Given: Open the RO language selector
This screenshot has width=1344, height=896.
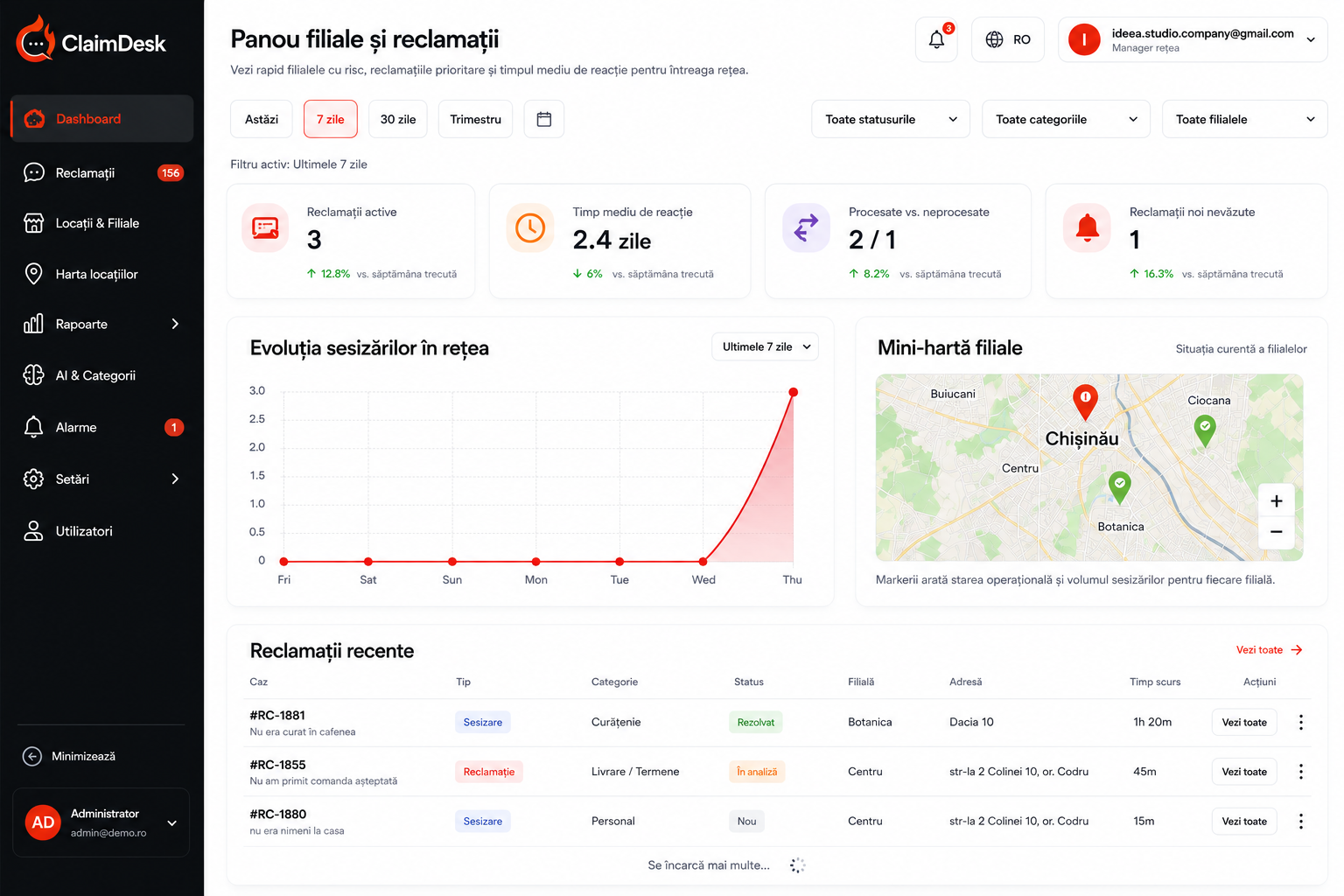Looking at the screenshot, I should [x=1008, y=39].
